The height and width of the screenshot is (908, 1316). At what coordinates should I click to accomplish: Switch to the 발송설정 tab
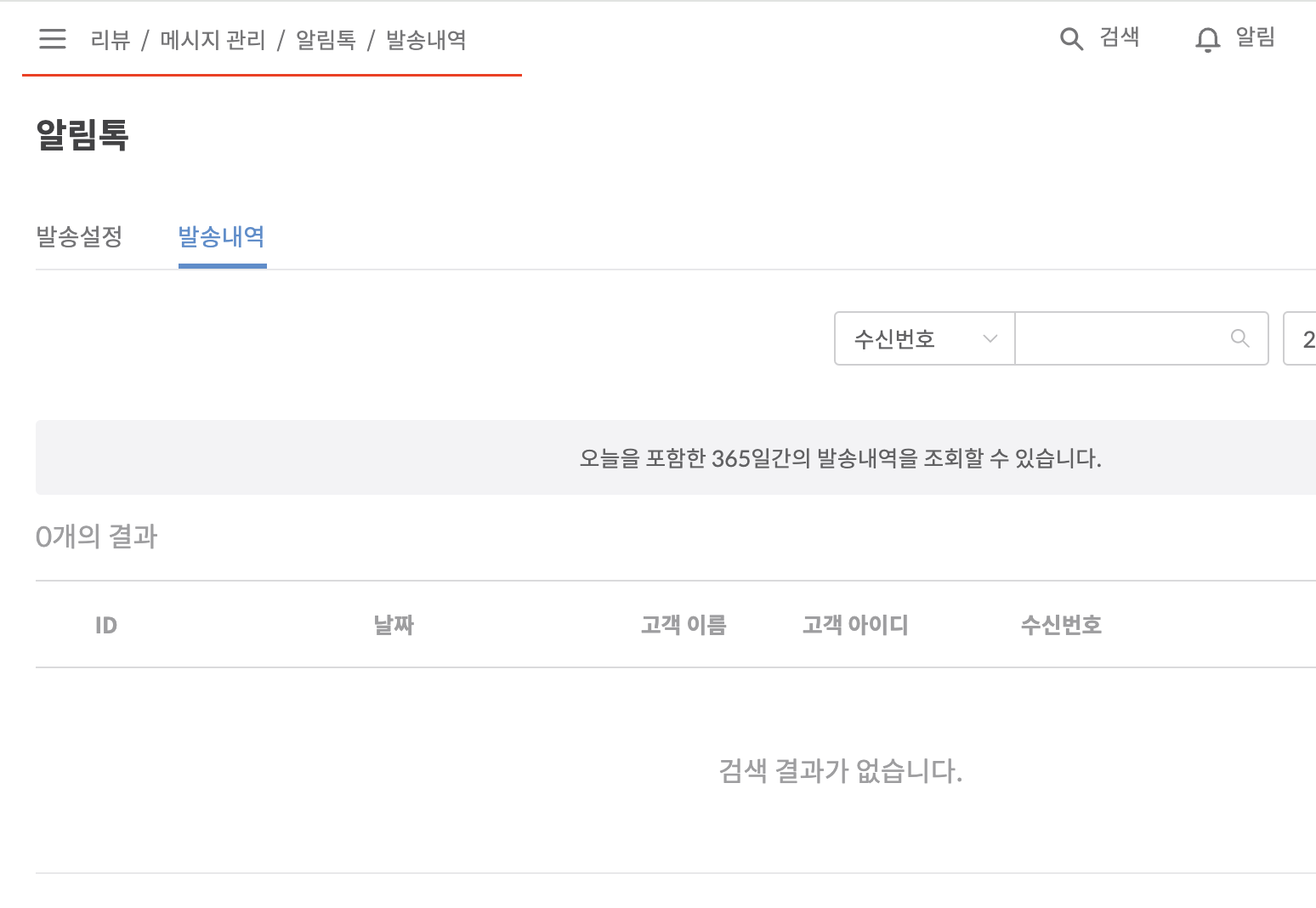(x=79, y=236)
